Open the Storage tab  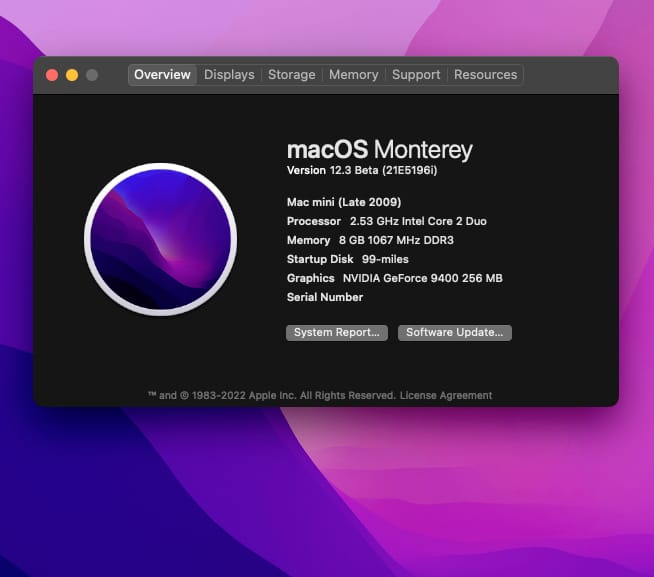click(292, 75)
